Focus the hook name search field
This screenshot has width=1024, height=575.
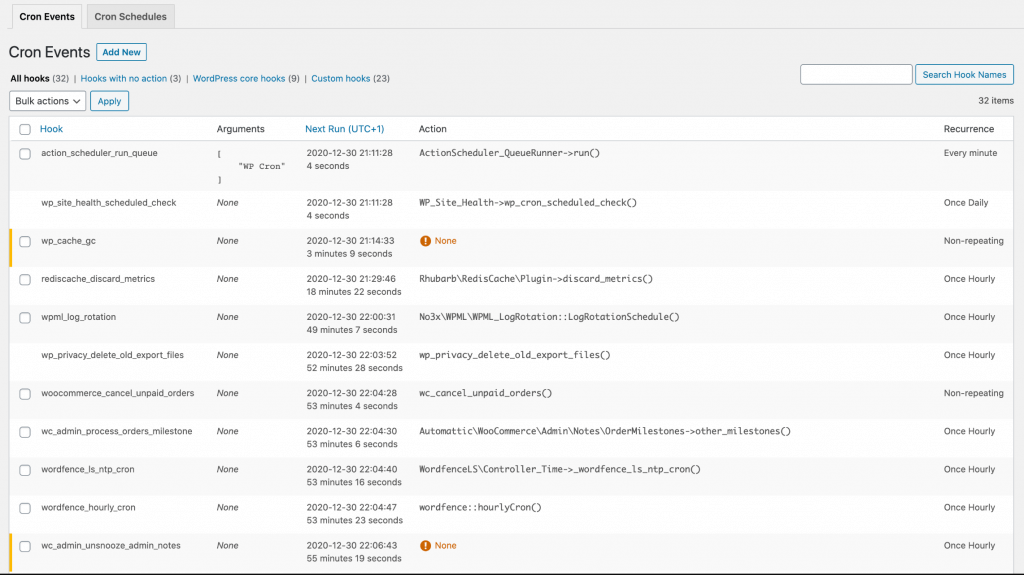[x=856, y=74]
